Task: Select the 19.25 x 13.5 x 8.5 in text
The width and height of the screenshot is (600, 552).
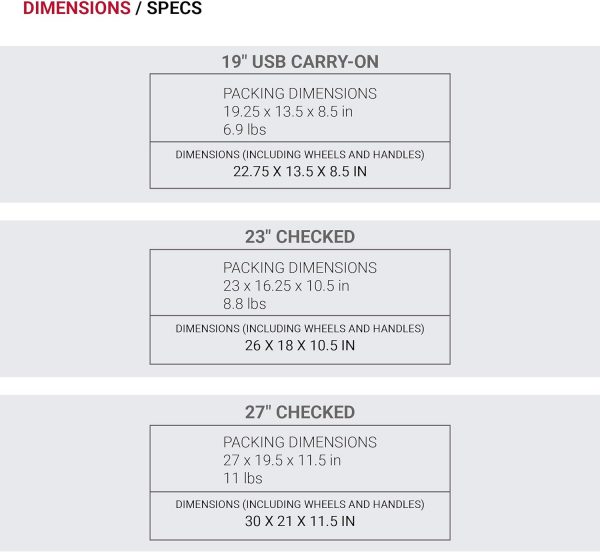Action: tap(288, 111)
